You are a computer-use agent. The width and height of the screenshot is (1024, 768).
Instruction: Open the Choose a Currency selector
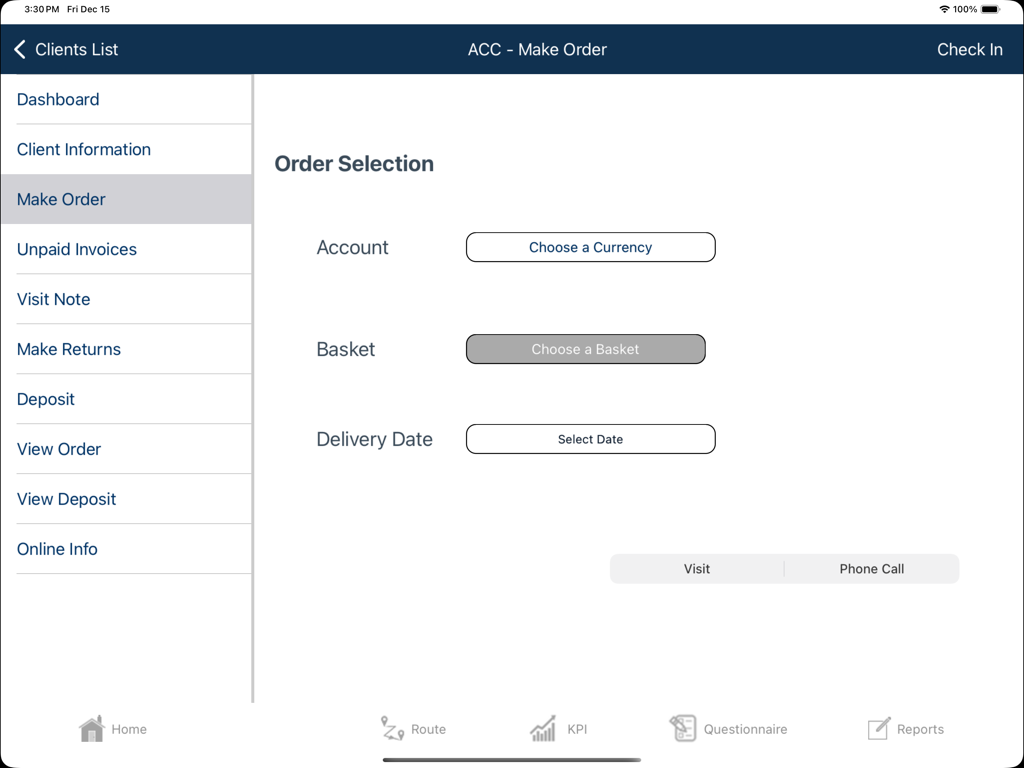pyautogui.click(x=590, y=247)
